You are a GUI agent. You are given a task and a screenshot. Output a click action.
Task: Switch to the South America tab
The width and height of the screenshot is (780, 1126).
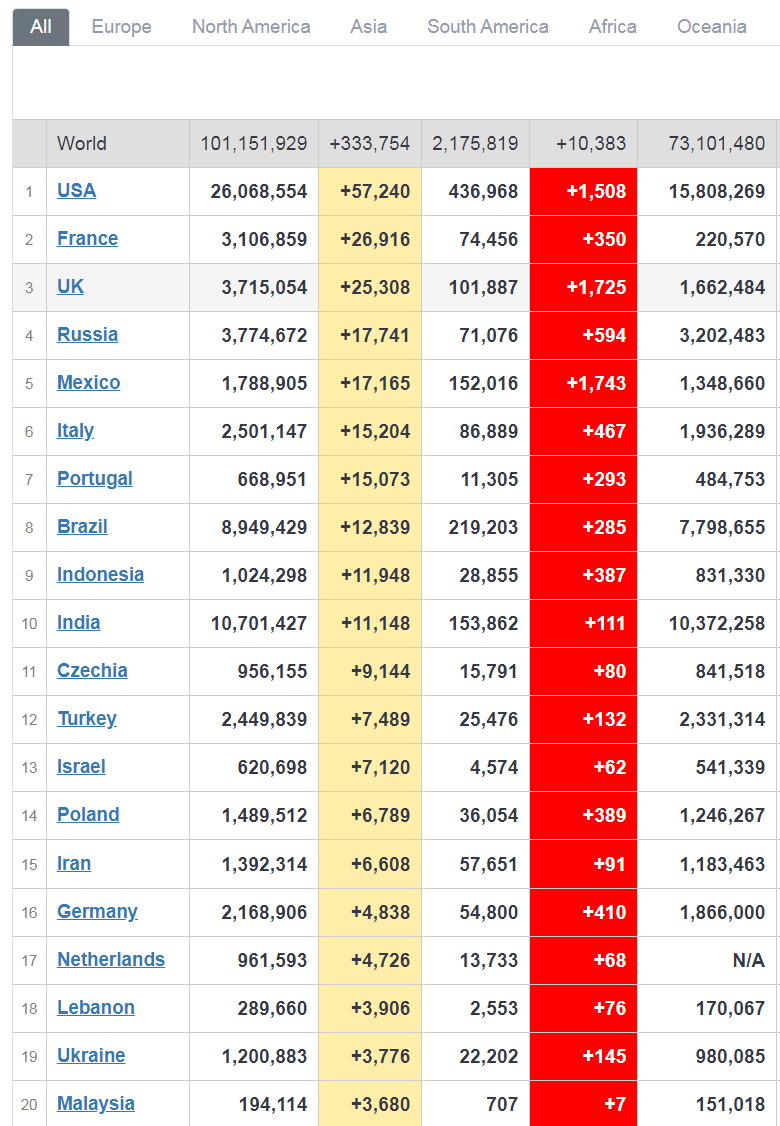coord(487,27)
